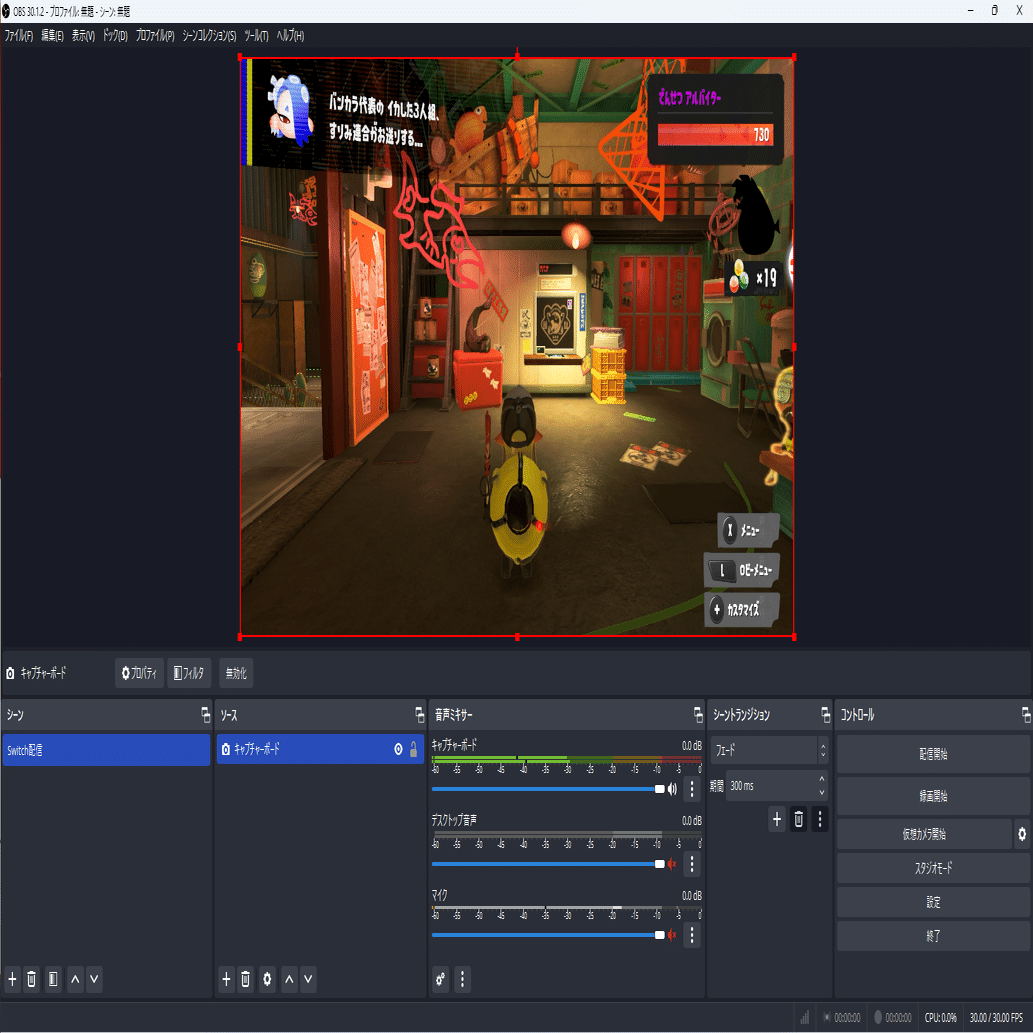Adjust the マイク volume slider

pyautogui.click(x=548, y=935)
